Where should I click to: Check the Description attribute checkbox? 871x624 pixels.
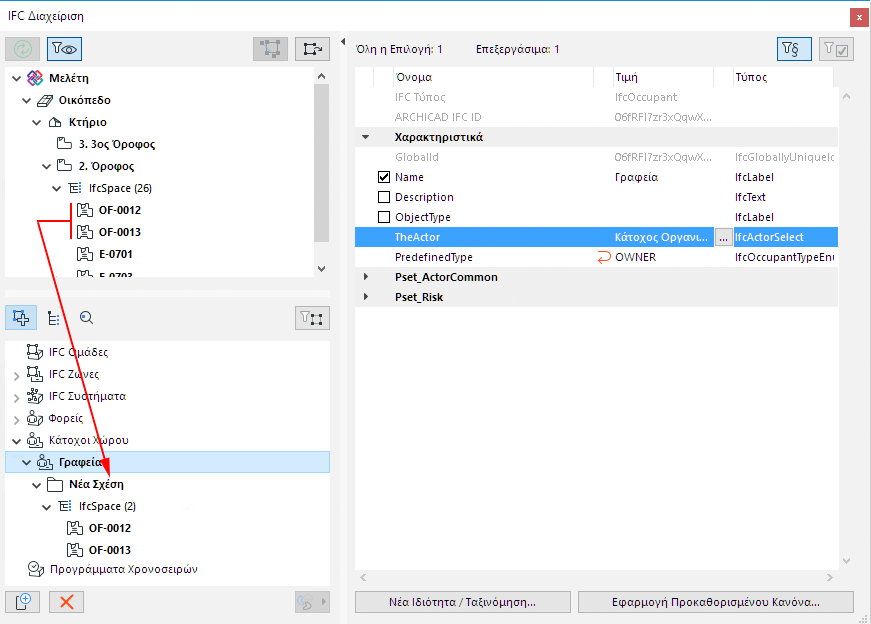pos(384,197)
